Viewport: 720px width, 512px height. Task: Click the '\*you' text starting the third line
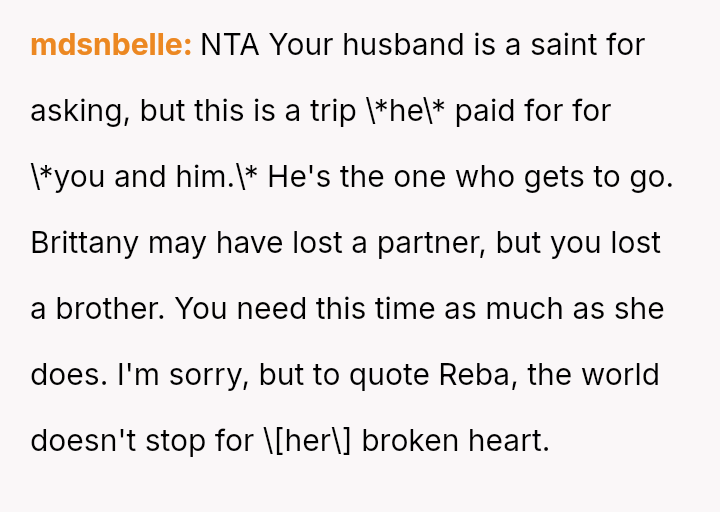[x=68, y=177]
